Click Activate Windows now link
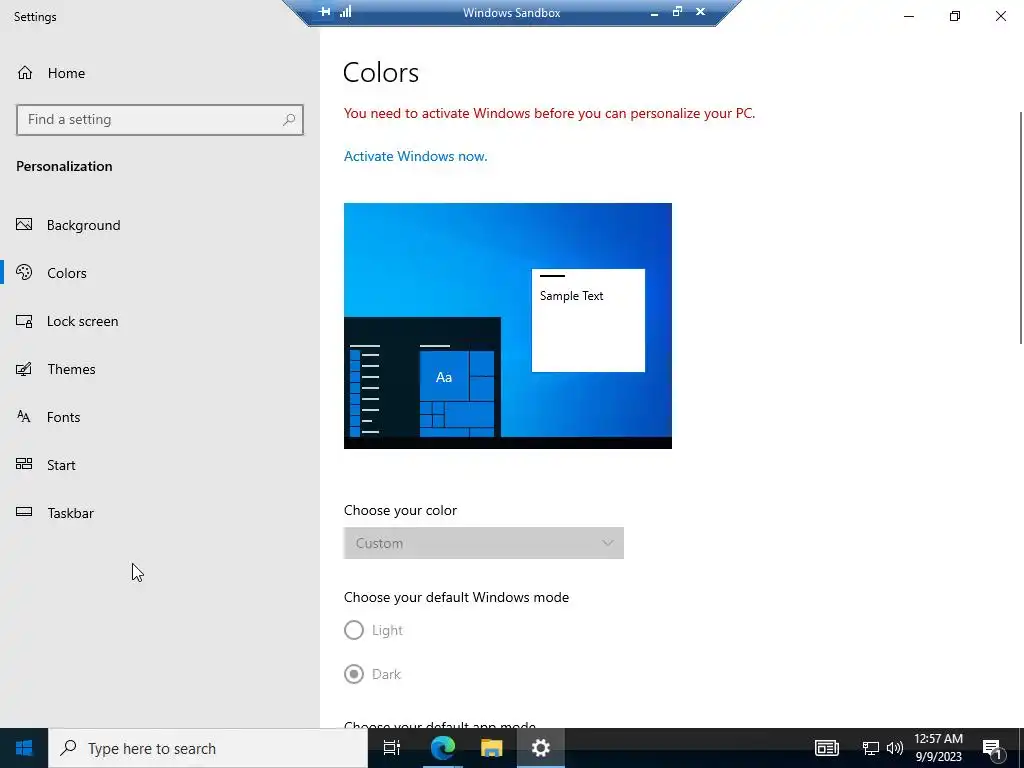This screenshot has height=768, width=1024. pos(415,156)
